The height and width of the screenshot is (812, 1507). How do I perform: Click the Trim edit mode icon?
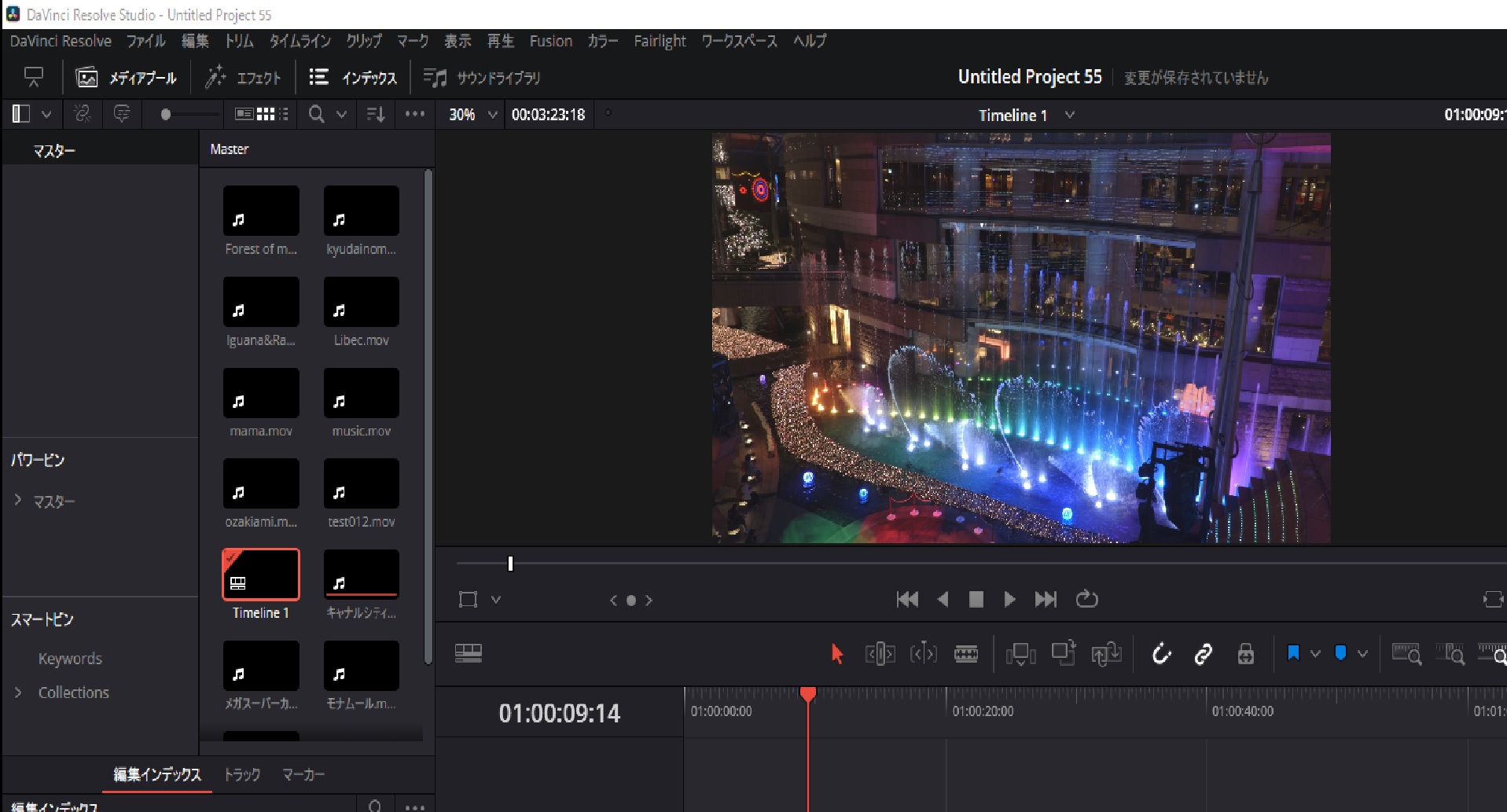click(880, 654)
